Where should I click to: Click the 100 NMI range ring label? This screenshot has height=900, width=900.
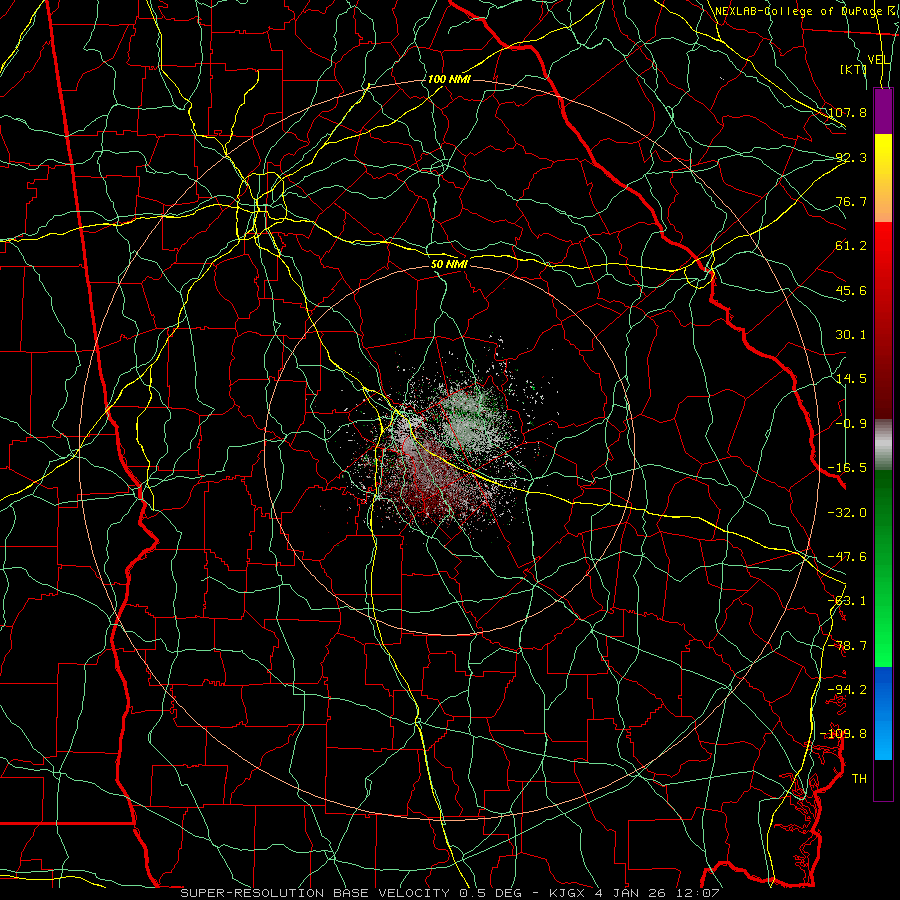coord(449,79)
